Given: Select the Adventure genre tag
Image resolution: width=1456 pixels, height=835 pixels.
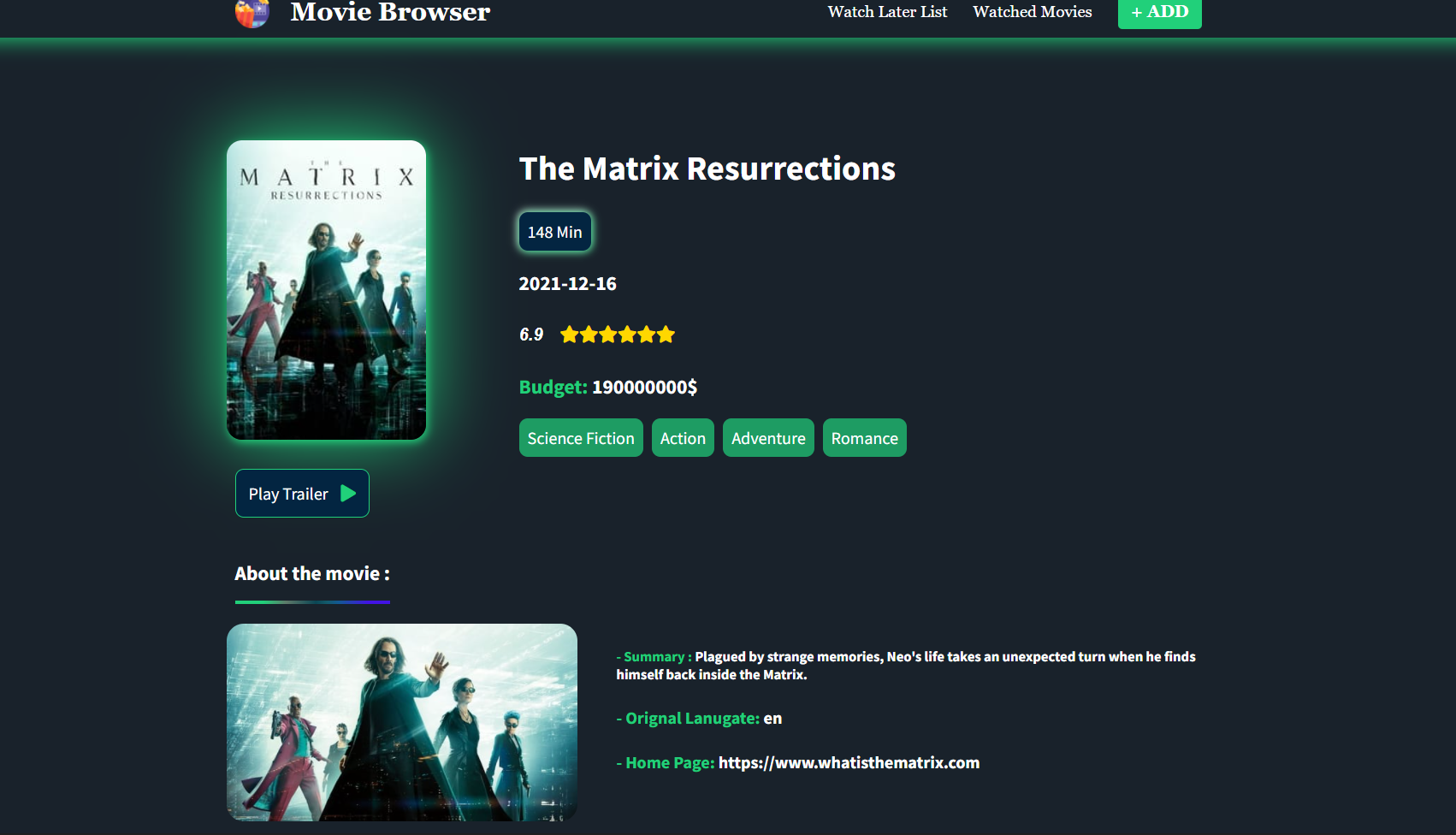Looking at the screenshot, I should pos(768,438).
